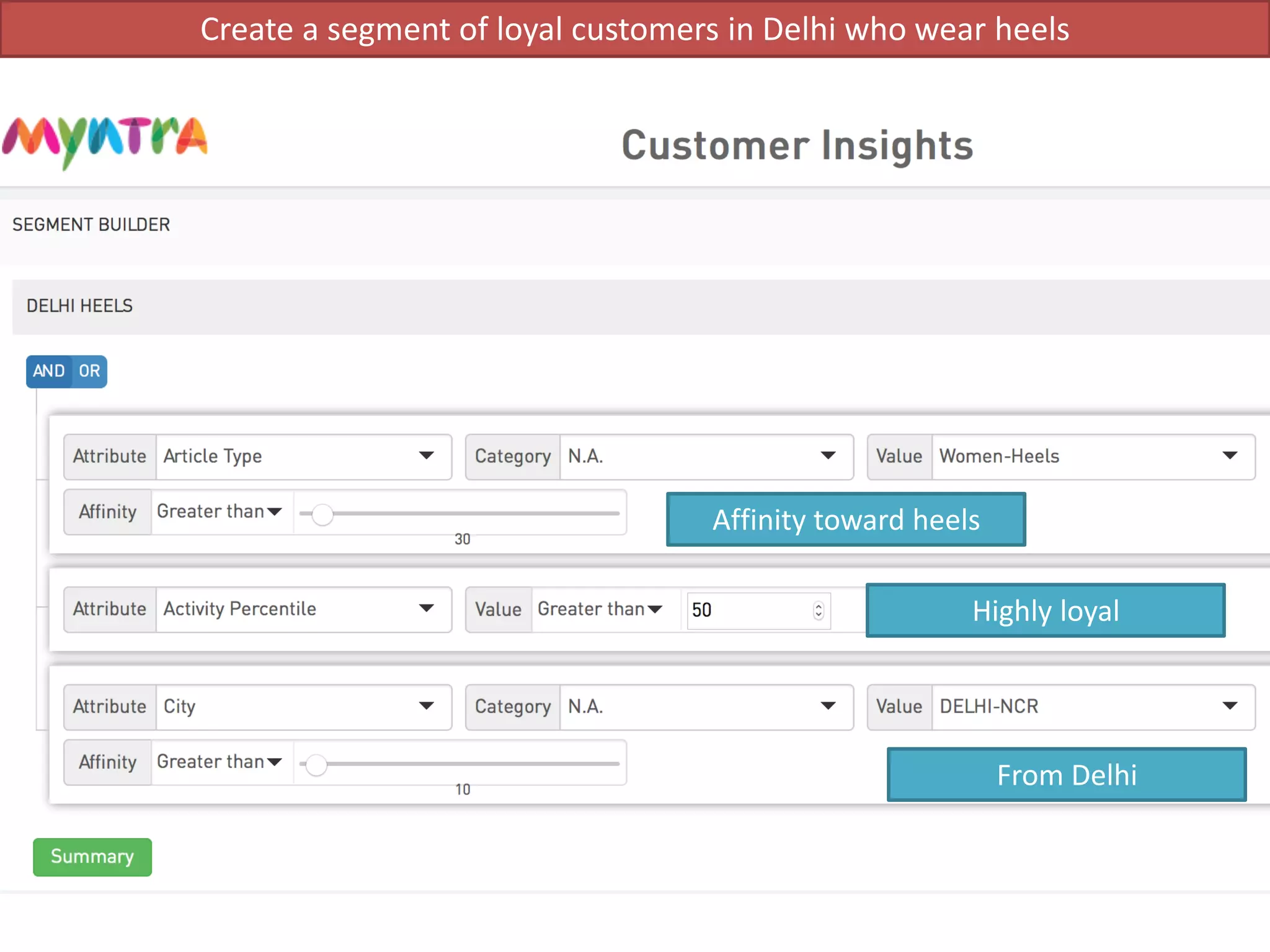Viewport: 1270px width, 952px height.
Task: Select the AND condition toggle
Action: [48, 371]
